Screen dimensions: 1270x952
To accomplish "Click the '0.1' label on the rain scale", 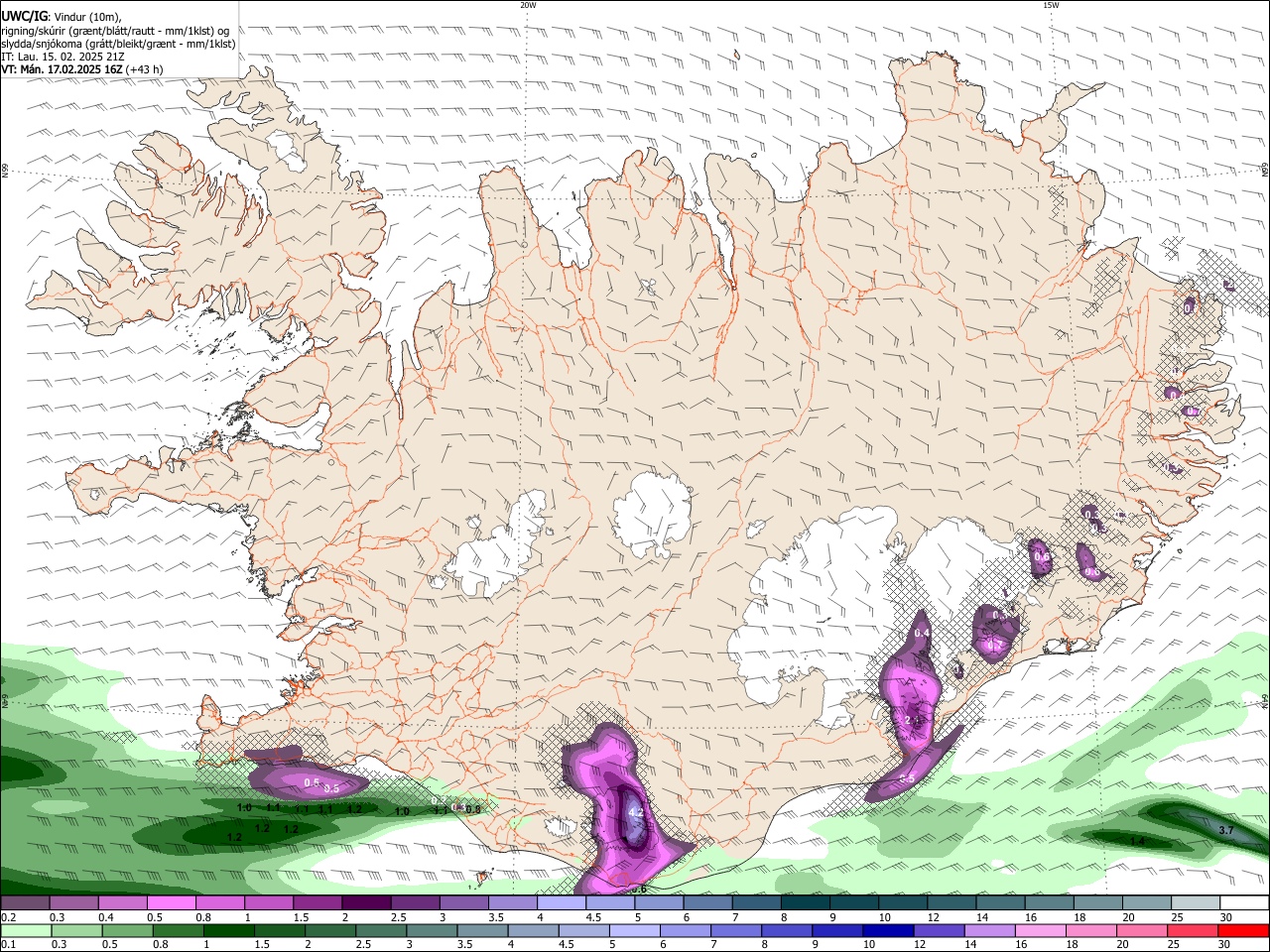I will coord(6,945).
